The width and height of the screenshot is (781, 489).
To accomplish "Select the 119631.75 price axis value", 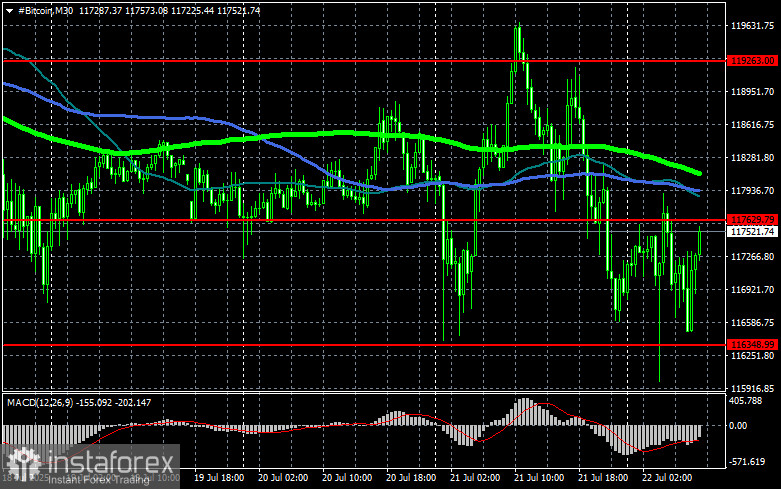I will [752, 26].
